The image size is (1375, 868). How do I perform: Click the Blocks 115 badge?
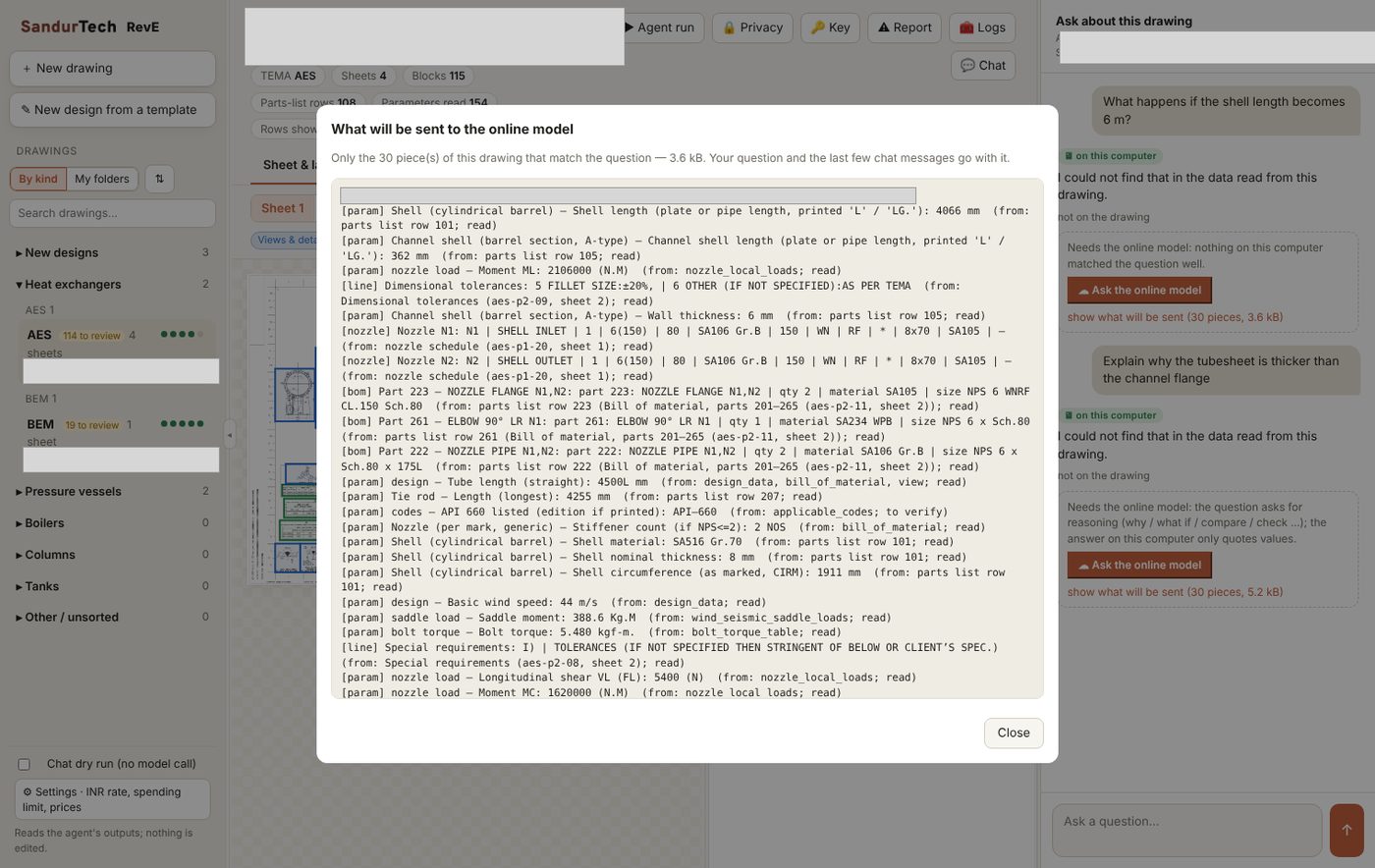pos(438,76)
